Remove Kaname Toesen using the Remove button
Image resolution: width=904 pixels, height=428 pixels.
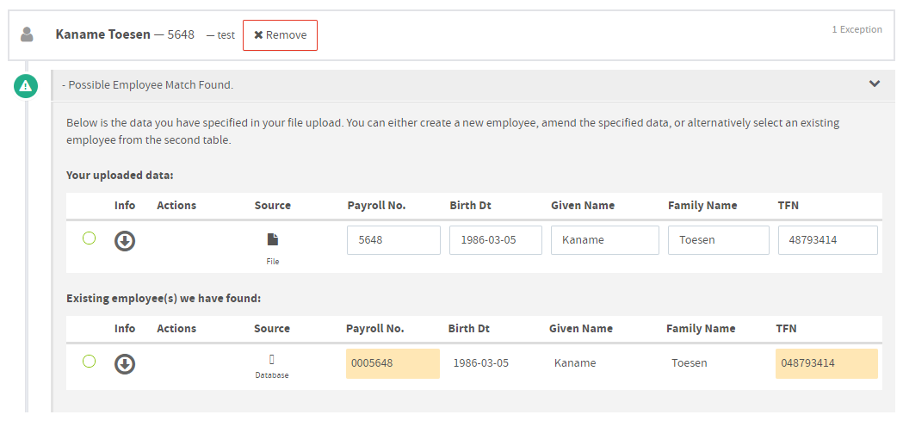(x=280, y=35)
